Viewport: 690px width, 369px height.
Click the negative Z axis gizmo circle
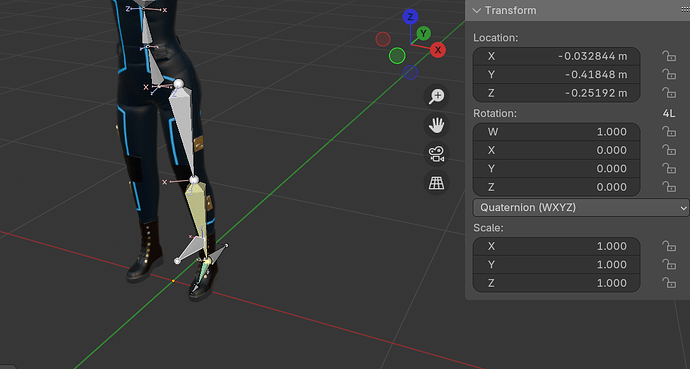[410, 72]
